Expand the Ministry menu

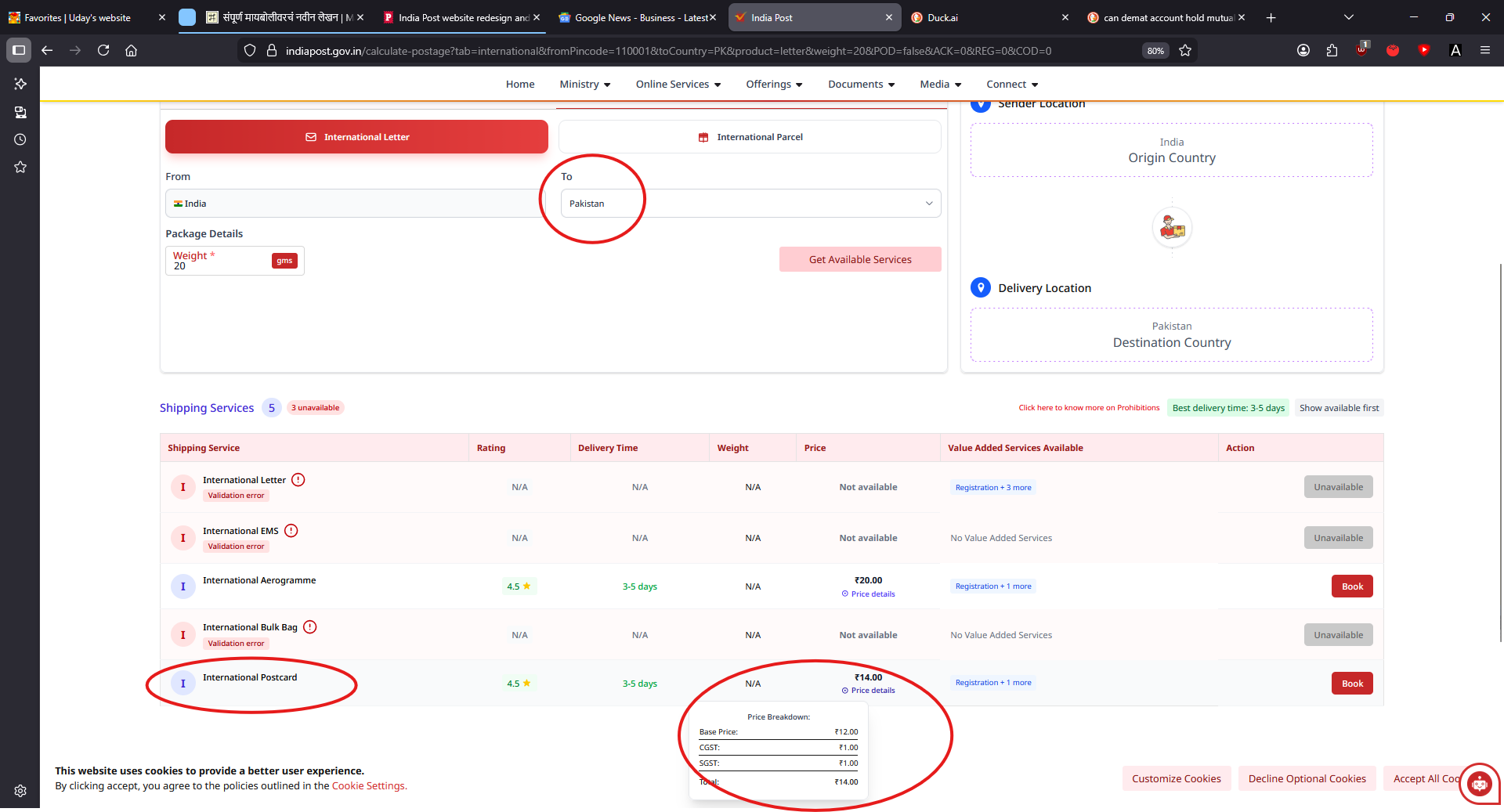(584, 85)
